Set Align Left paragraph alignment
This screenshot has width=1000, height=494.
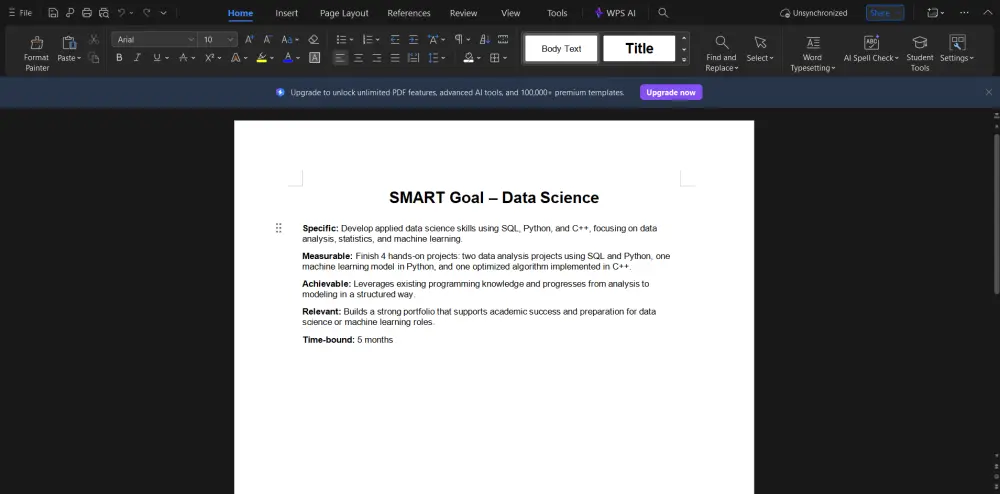click(341, 57)
